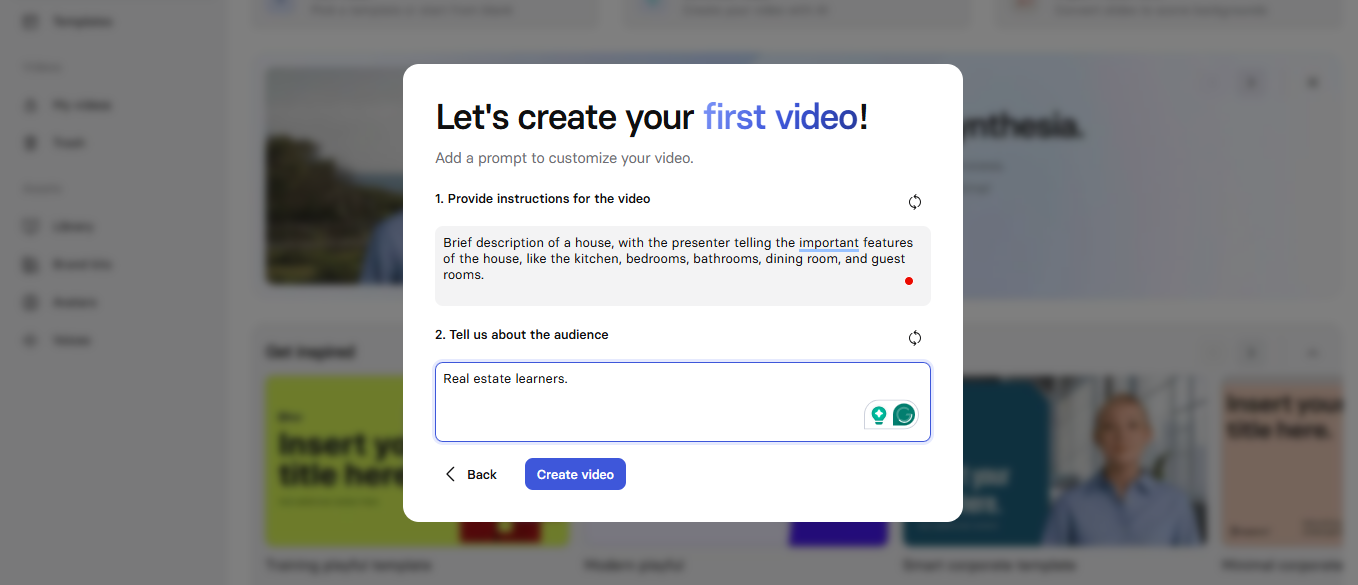Click the red dot in the instructions box
1358x585 pixels.
click(909, 281)
